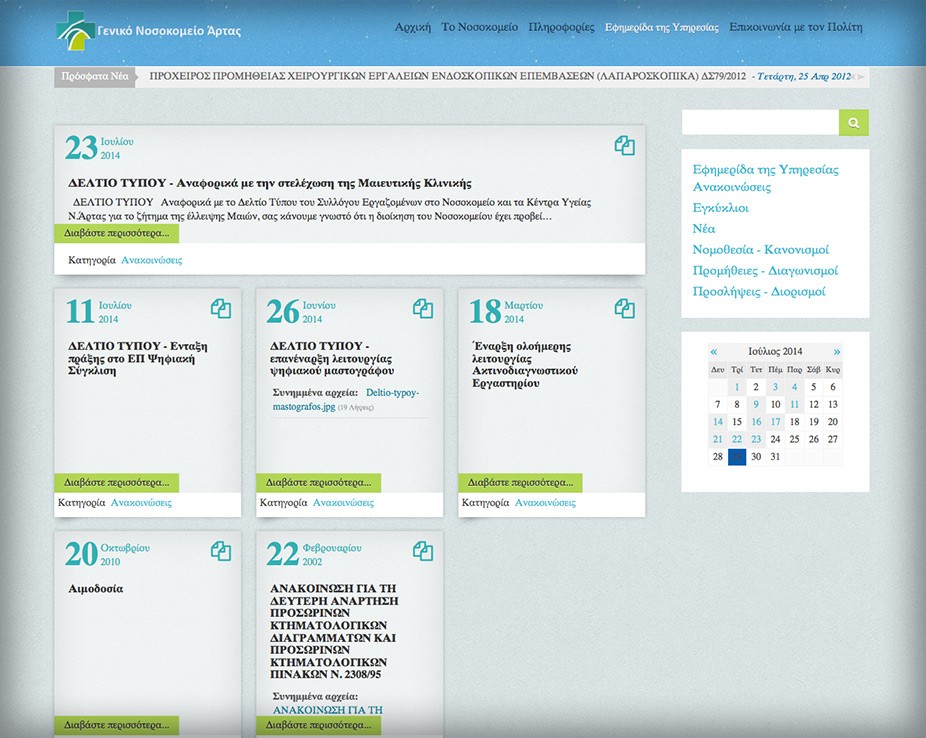
Task: Click the Γενικό Νοσοκομείο Άρτας site title
Action: point(169,31)
